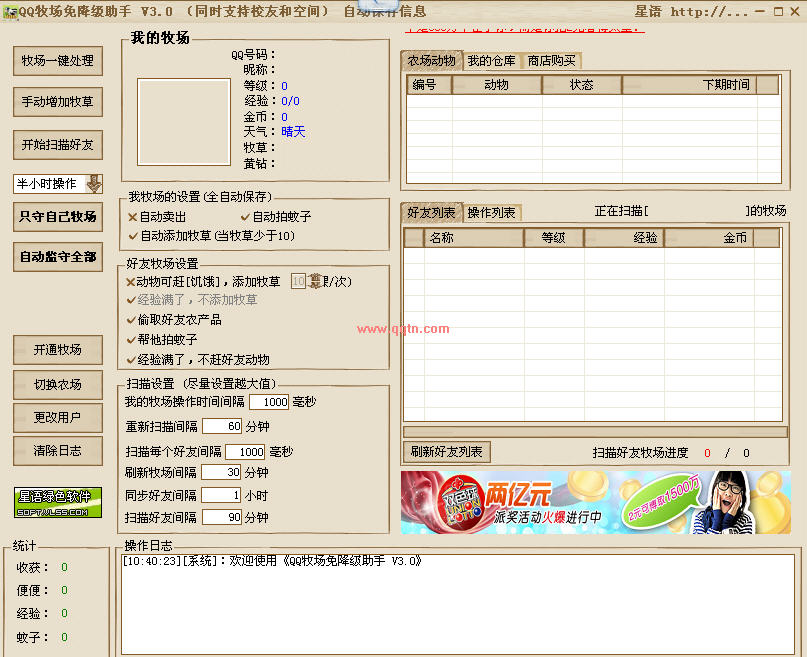The image size is (807, 657).
Task: Select 只守自己牧场 button
Action: pos(58,217)
